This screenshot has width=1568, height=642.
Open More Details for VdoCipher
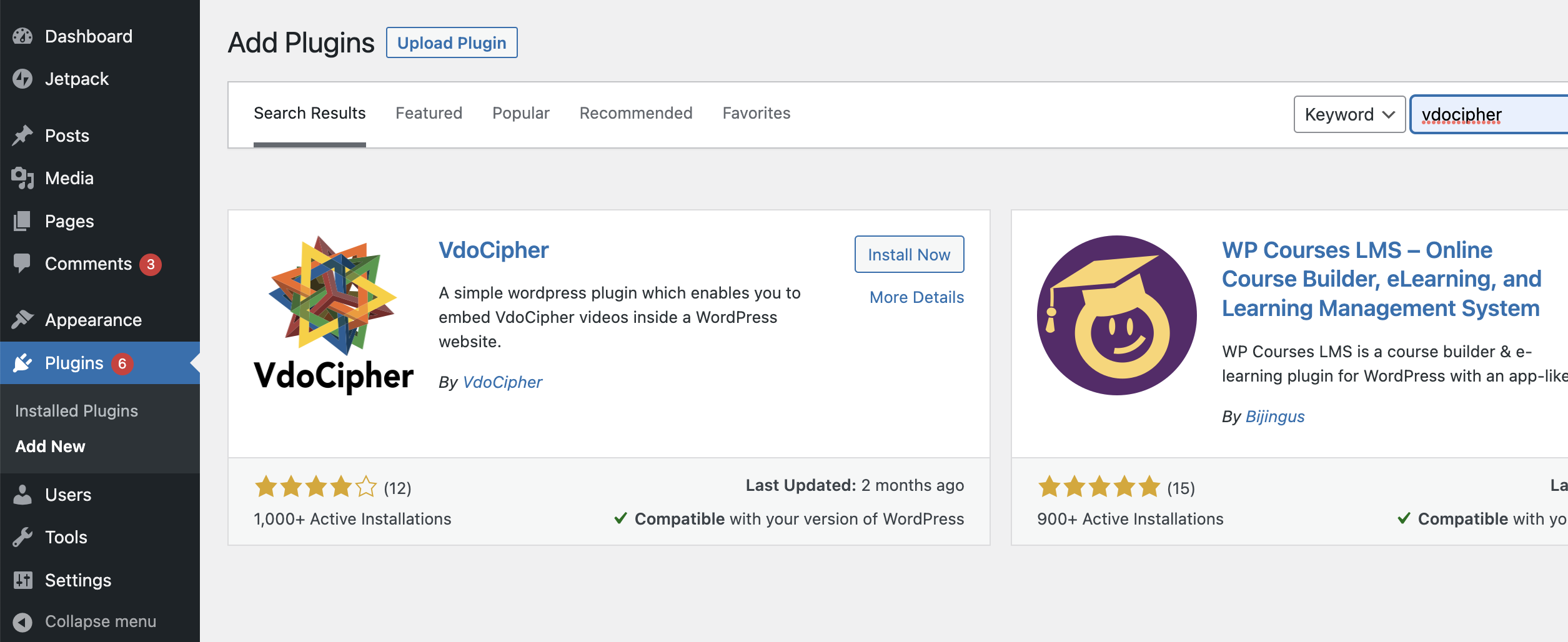point(916,297)
